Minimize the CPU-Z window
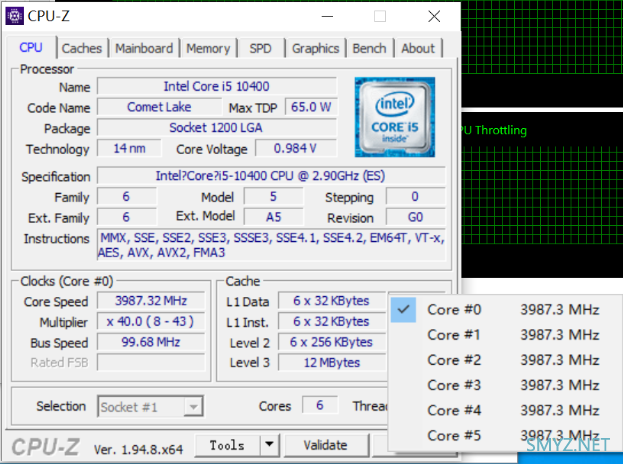Screen dimensions: 623x464 [327, 16]
